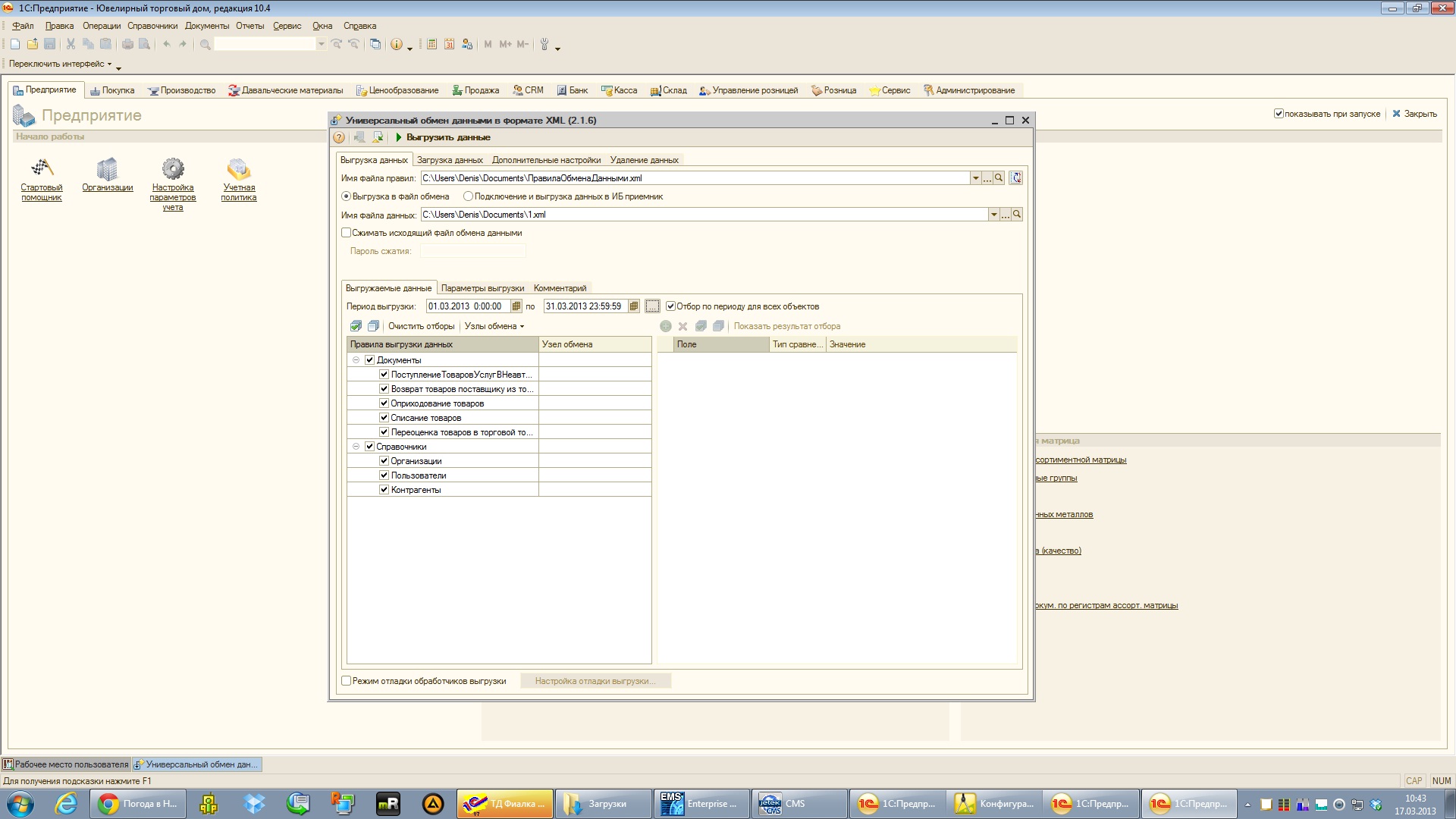Enable Сжимать исходящий файл обмена данными

click(346, 233)
